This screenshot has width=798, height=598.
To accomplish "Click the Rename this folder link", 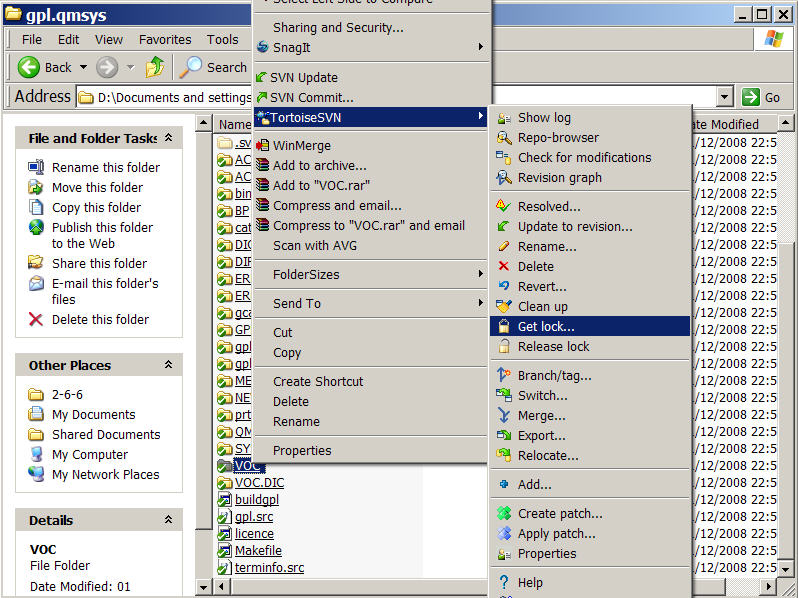I will click(105, 168).
